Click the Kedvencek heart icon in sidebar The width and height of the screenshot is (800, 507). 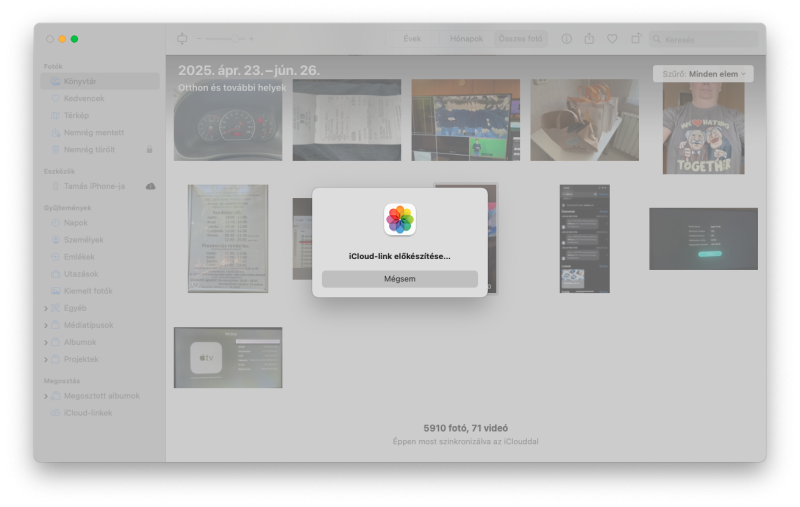click(x=55, y=98)
